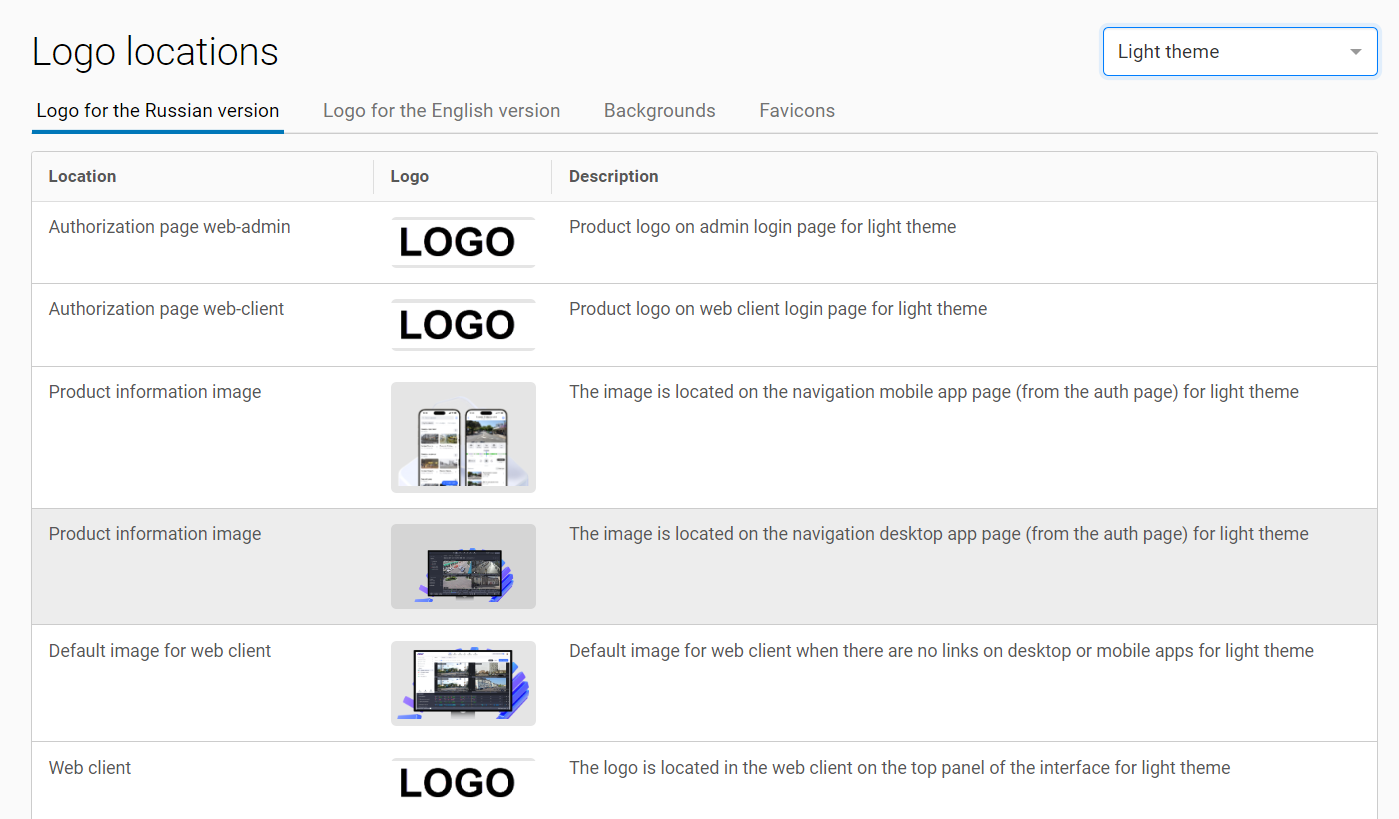Viewport: 1399px width, 819px height.
Task: Click the web-client authorization page logo thumbnail
Action: point(463,325)
